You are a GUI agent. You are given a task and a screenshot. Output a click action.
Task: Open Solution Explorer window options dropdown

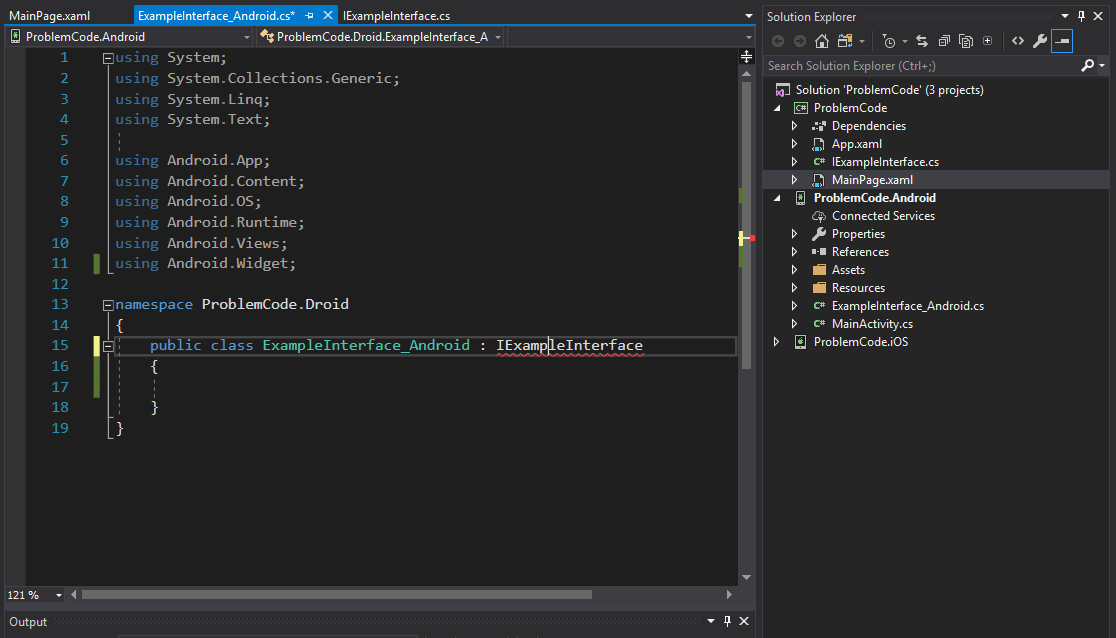coord(1065,16)
